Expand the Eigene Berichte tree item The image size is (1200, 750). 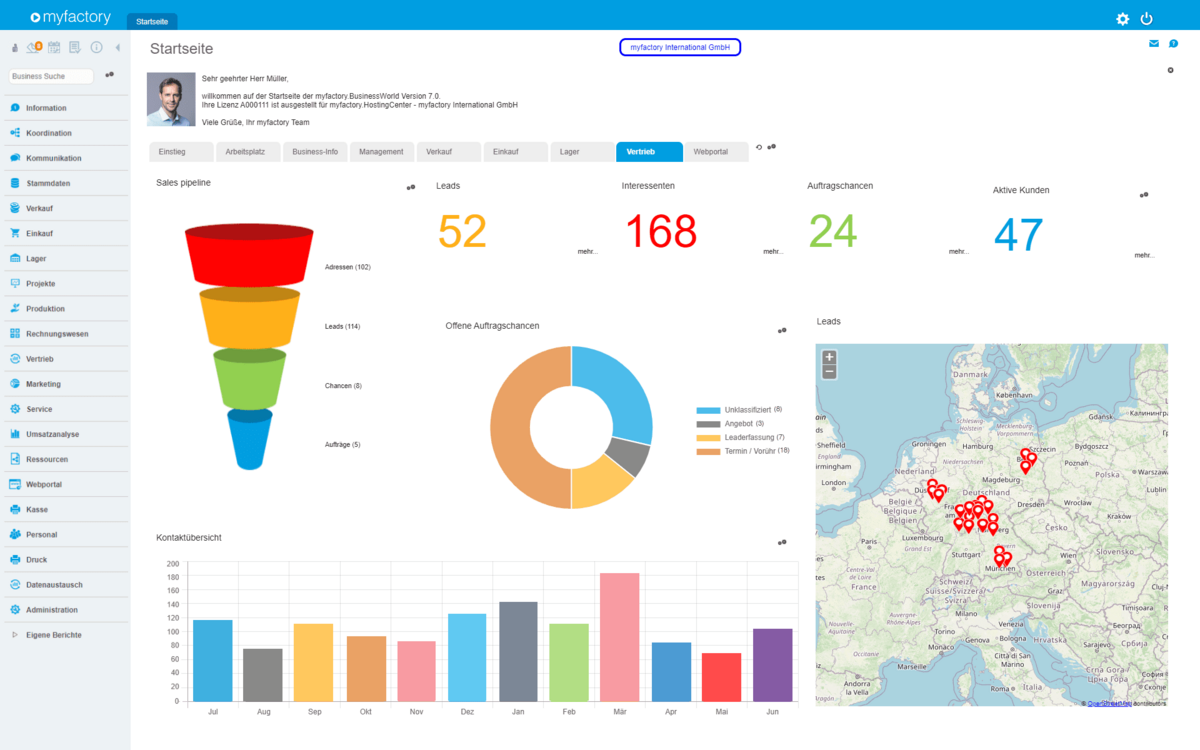pyautogui.click(x=15, y=635)
